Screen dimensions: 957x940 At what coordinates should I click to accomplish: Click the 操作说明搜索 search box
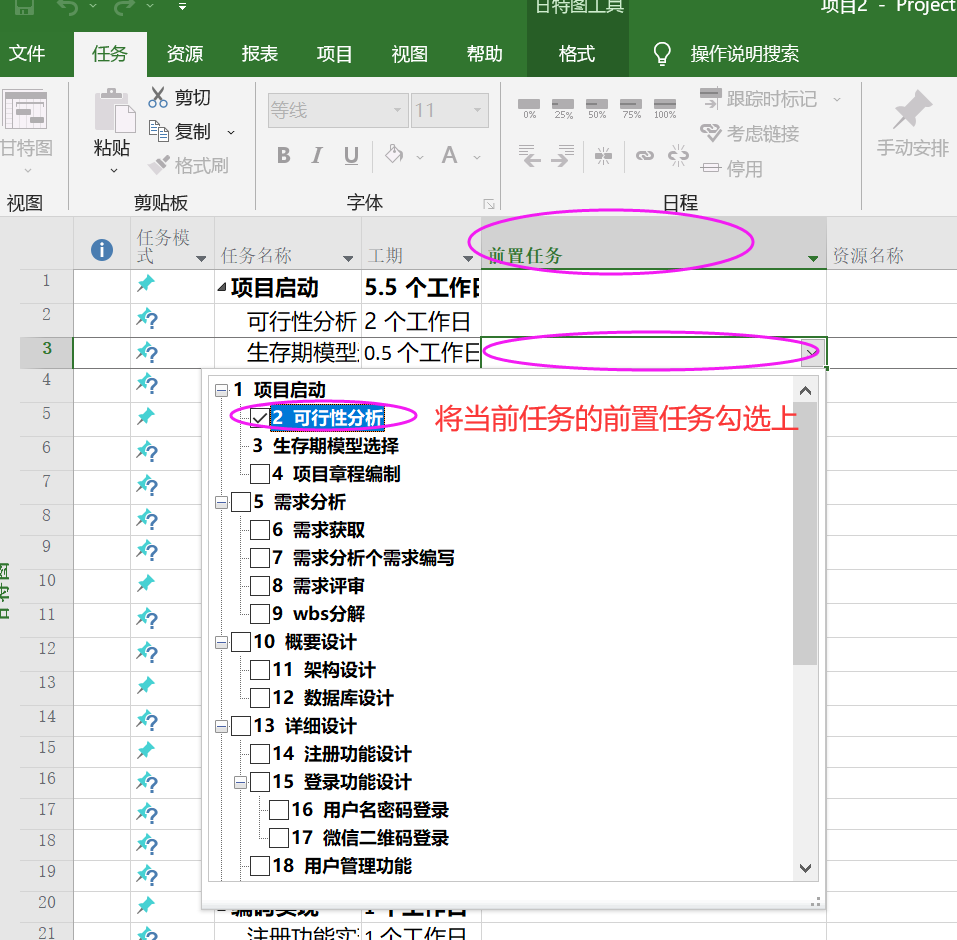click(745, 54)
